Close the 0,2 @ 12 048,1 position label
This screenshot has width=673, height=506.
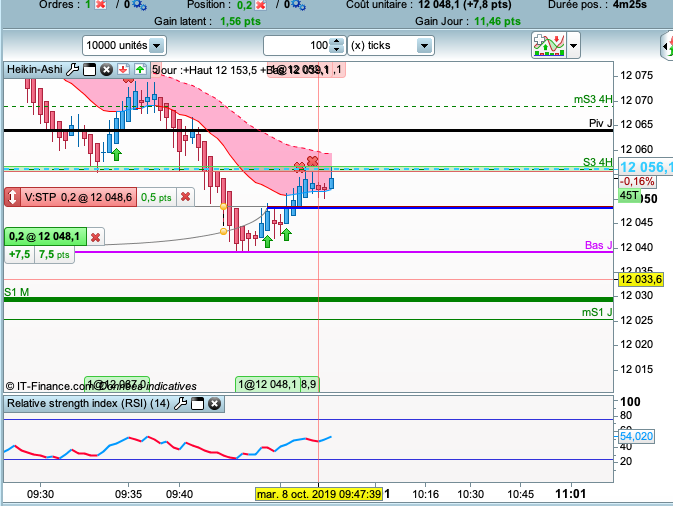tap(95, 237)
